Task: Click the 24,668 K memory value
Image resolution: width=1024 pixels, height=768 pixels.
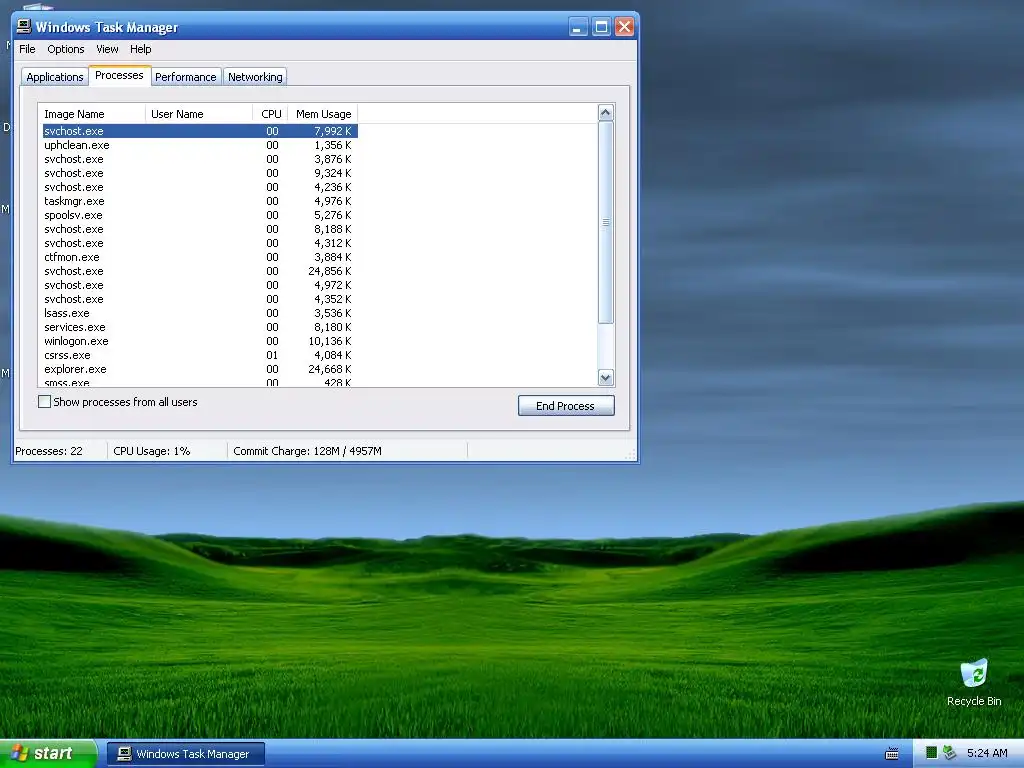Action: (330, 369)
